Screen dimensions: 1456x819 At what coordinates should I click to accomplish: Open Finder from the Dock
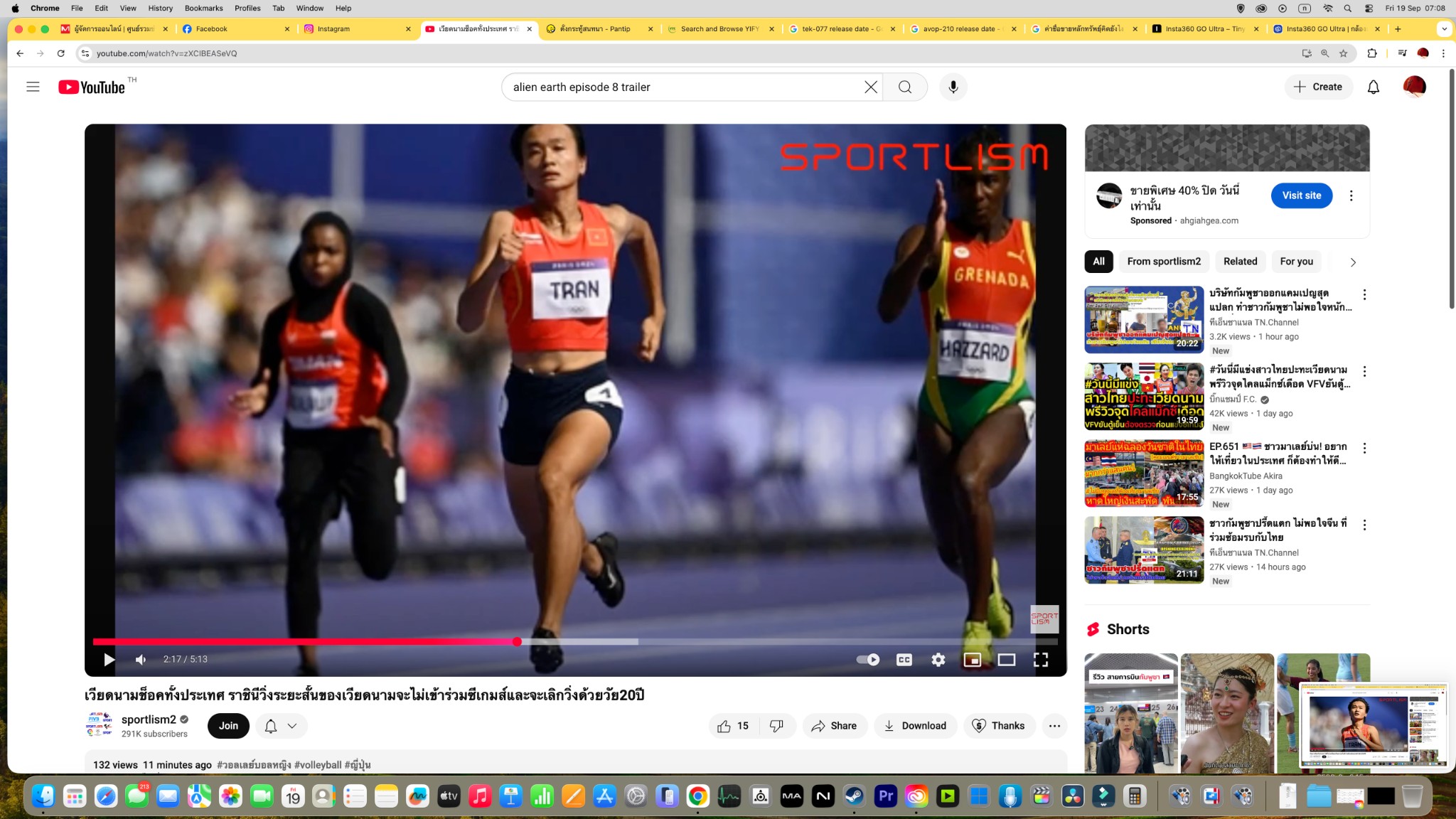(x=43, y=796)
